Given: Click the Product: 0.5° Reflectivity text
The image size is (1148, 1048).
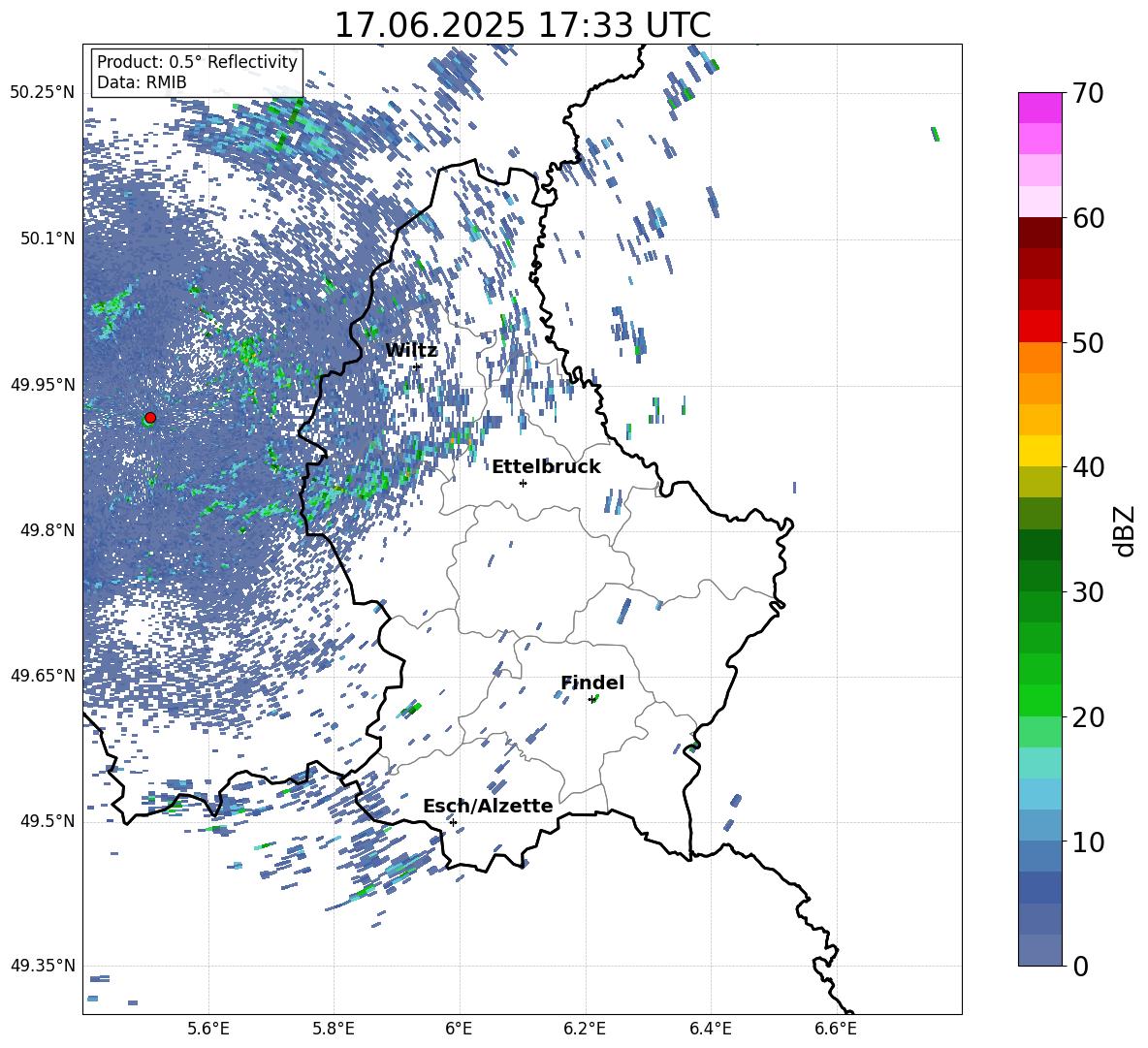Looking at the screenshot, I should (x=197, y=62).
